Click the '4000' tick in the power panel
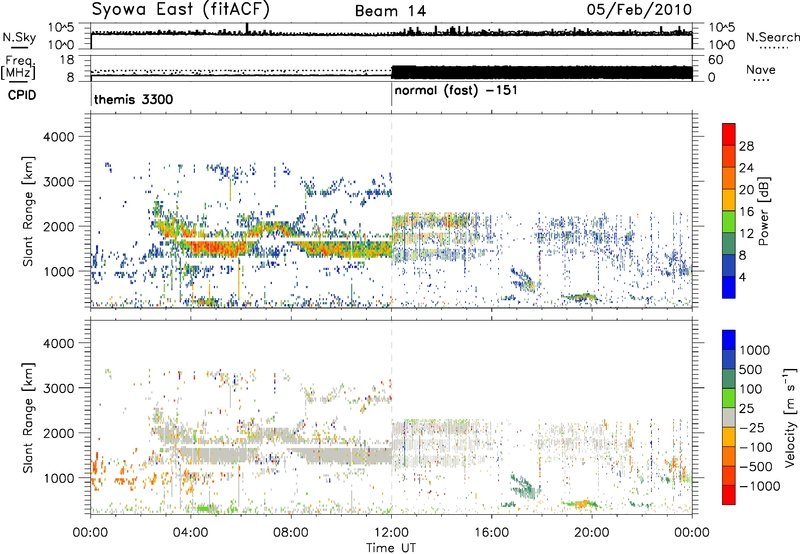Screen dimensions: 800x554 (59, 137)
